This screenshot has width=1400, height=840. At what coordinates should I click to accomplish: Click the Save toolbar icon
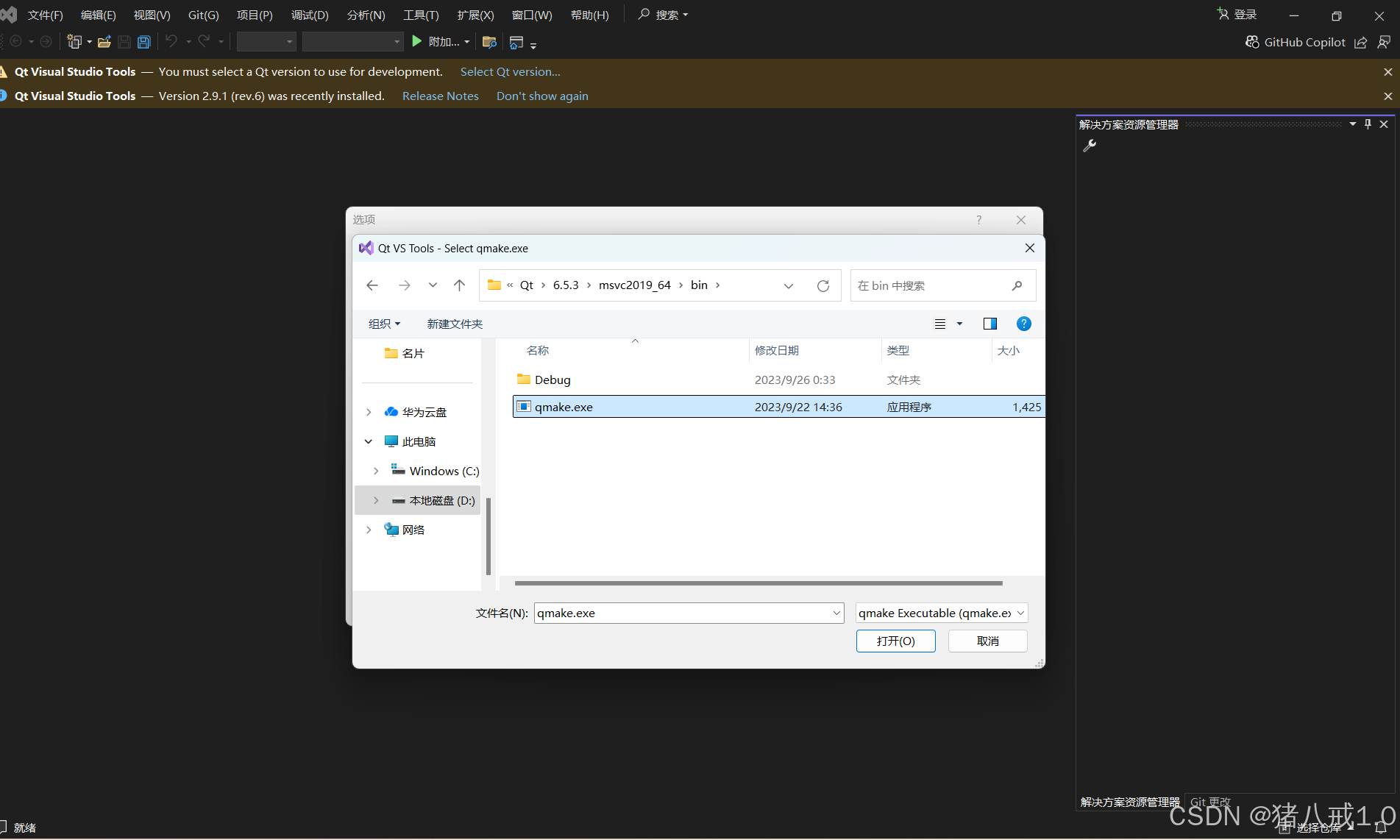click(x=124, y=42)
